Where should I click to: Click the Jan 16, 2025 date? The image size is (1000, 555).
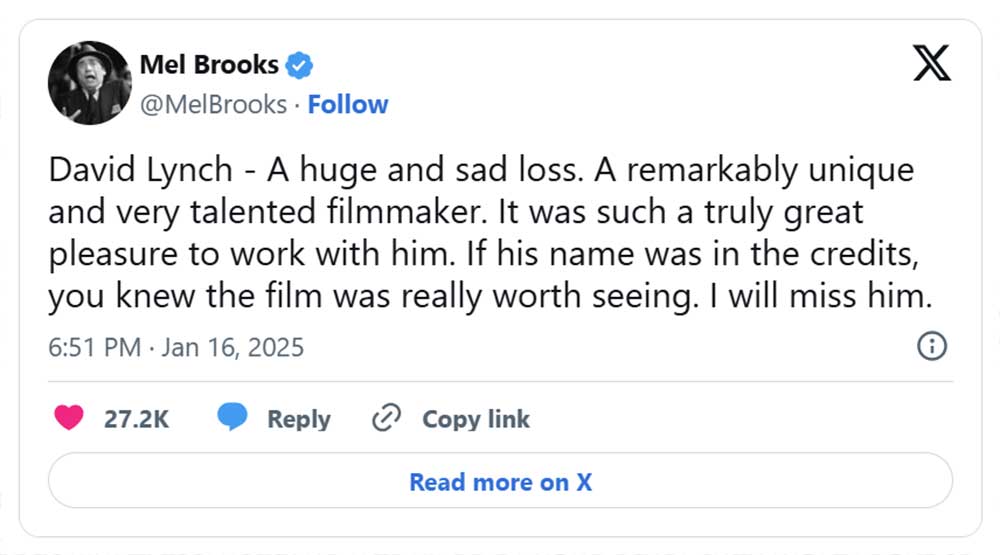[231, 347]
